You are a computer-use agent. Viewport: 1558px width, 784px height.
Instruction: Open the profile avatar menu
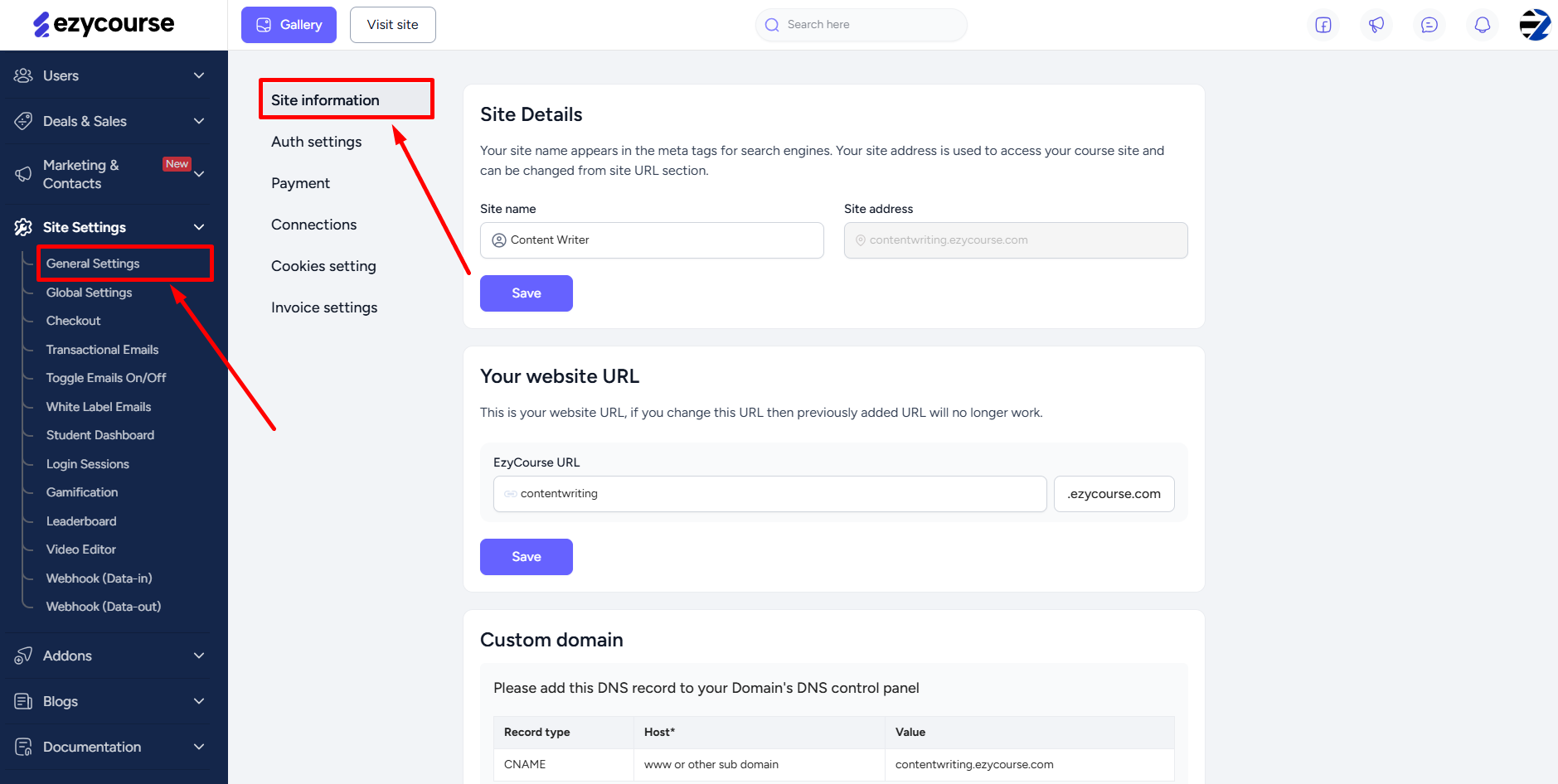point(1535,25)
